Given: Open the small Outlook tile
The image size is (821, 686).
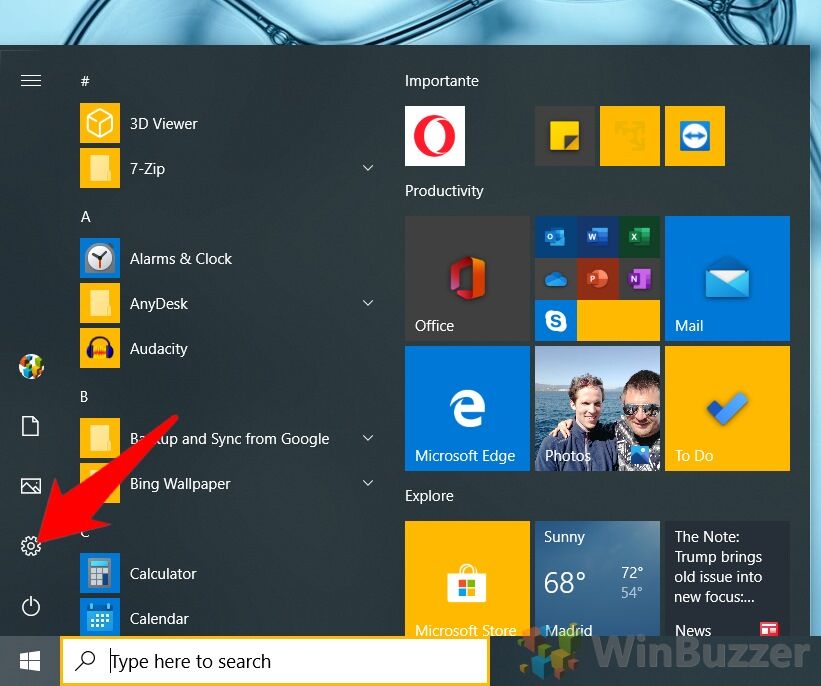Looking at the screenshot, I should click(556, 237).
